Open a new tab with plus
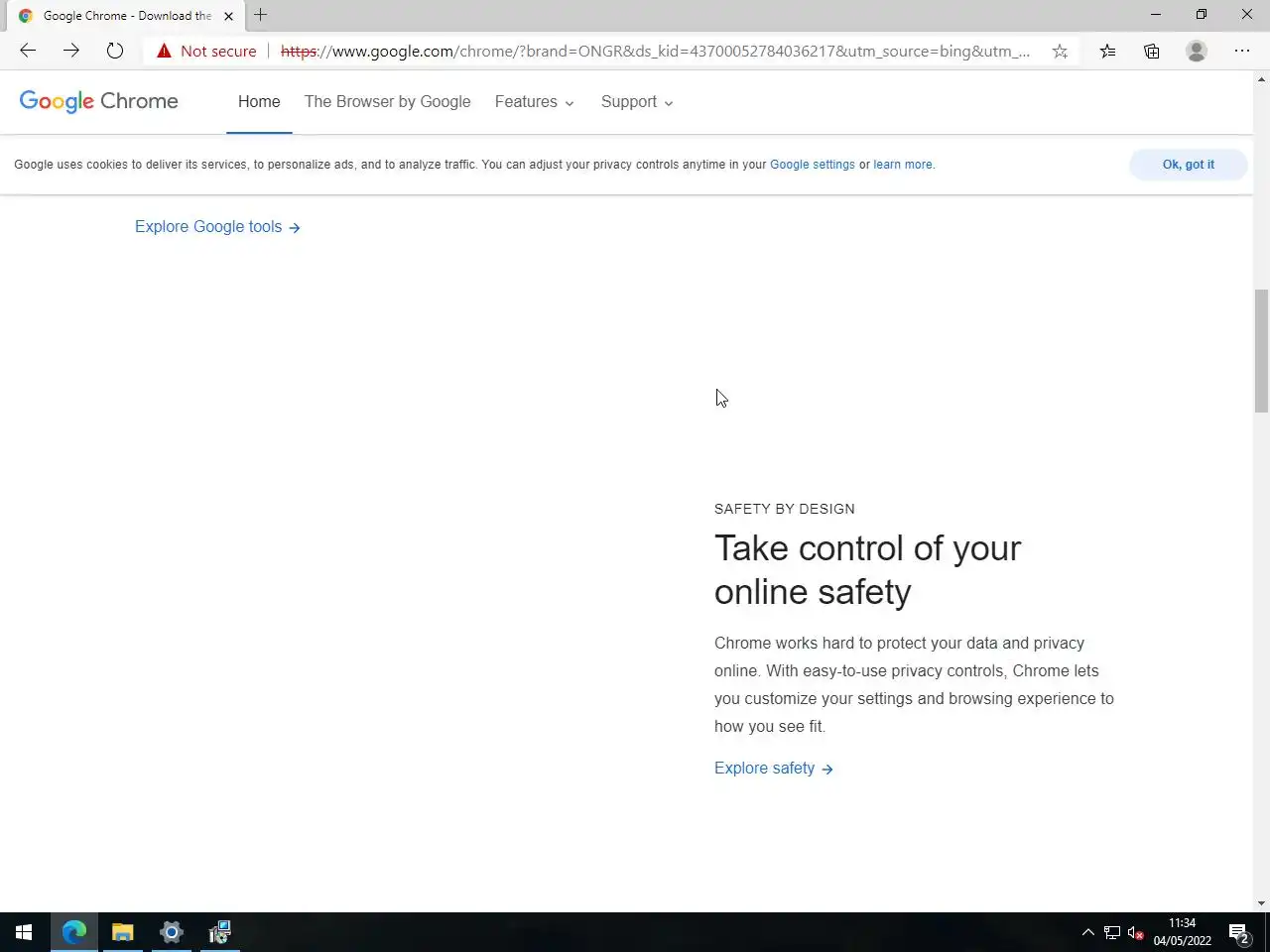This screenshot has height=952, width=1270. (x=261, y=15)
